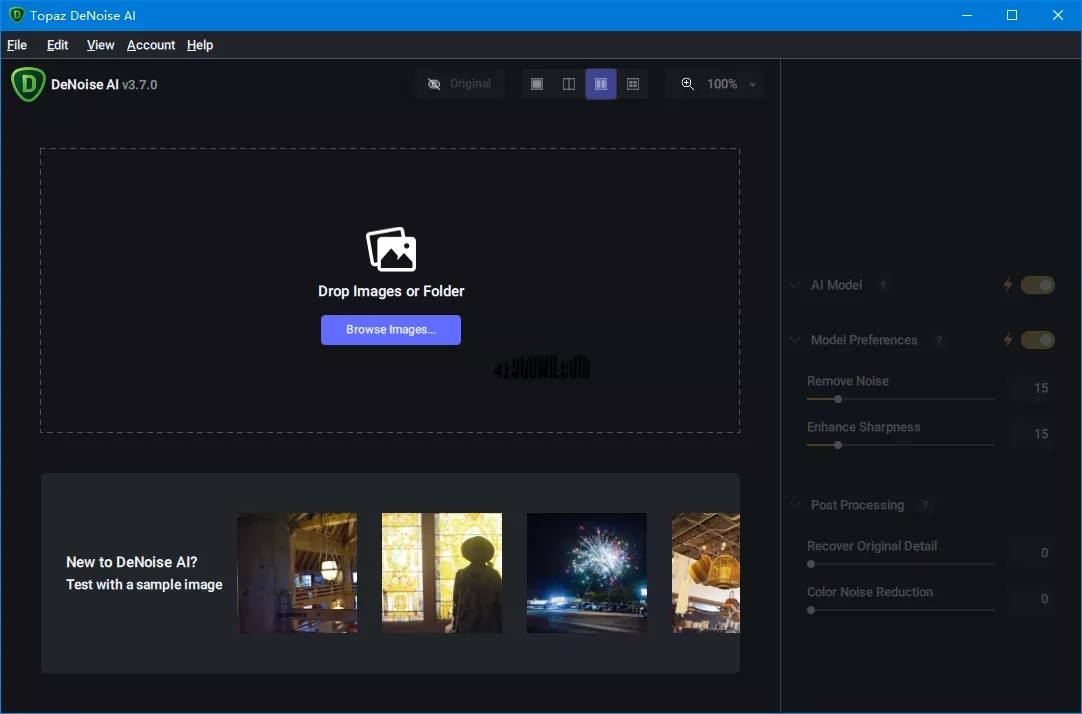This screenshot has height=714, width=1082.
Task: Open the Account menu
Action: pyautogui.click(x=151, y=45)
